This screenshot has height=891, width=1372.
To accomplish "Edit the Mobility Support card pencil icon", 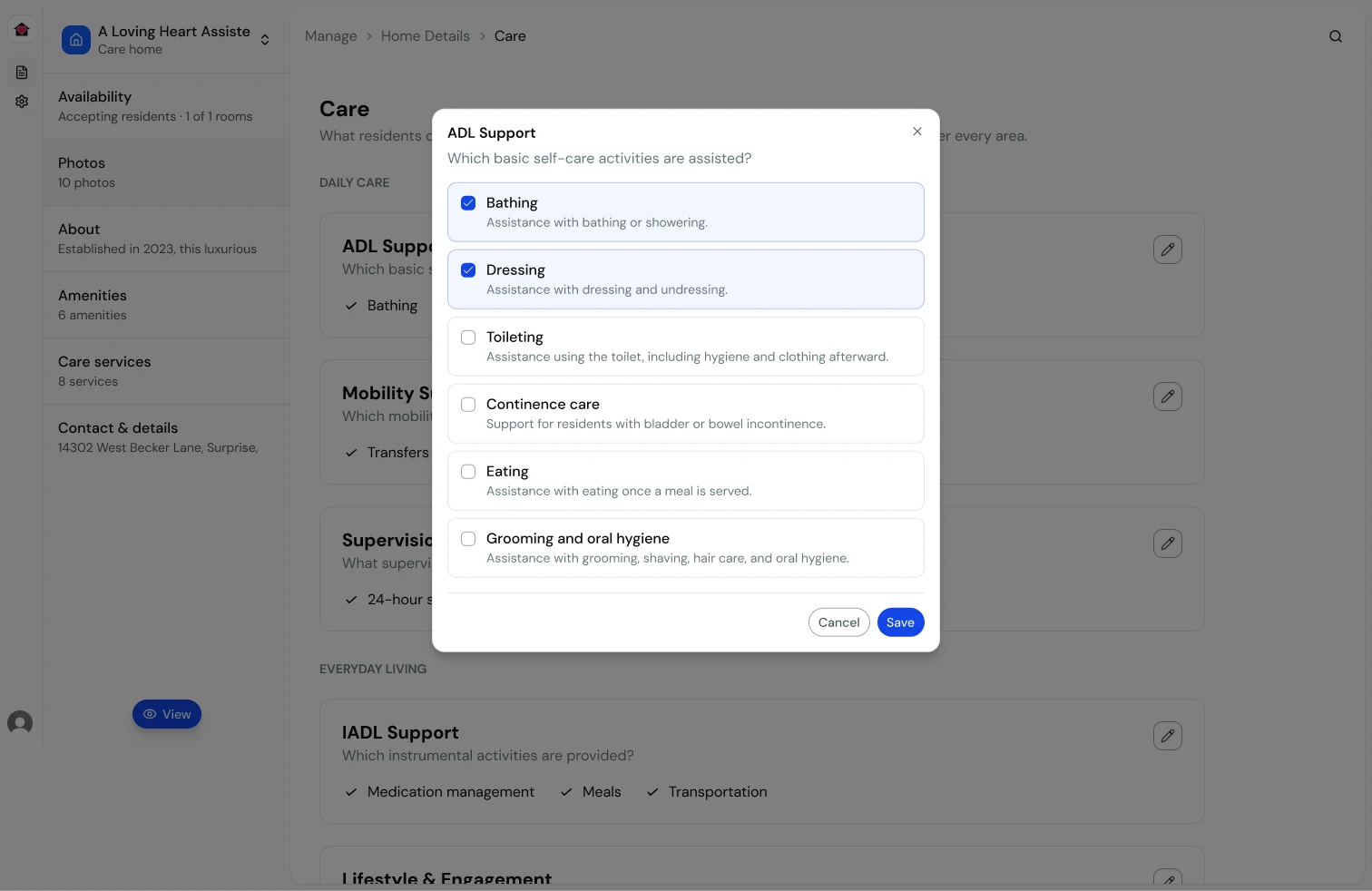I will 1168,397.
